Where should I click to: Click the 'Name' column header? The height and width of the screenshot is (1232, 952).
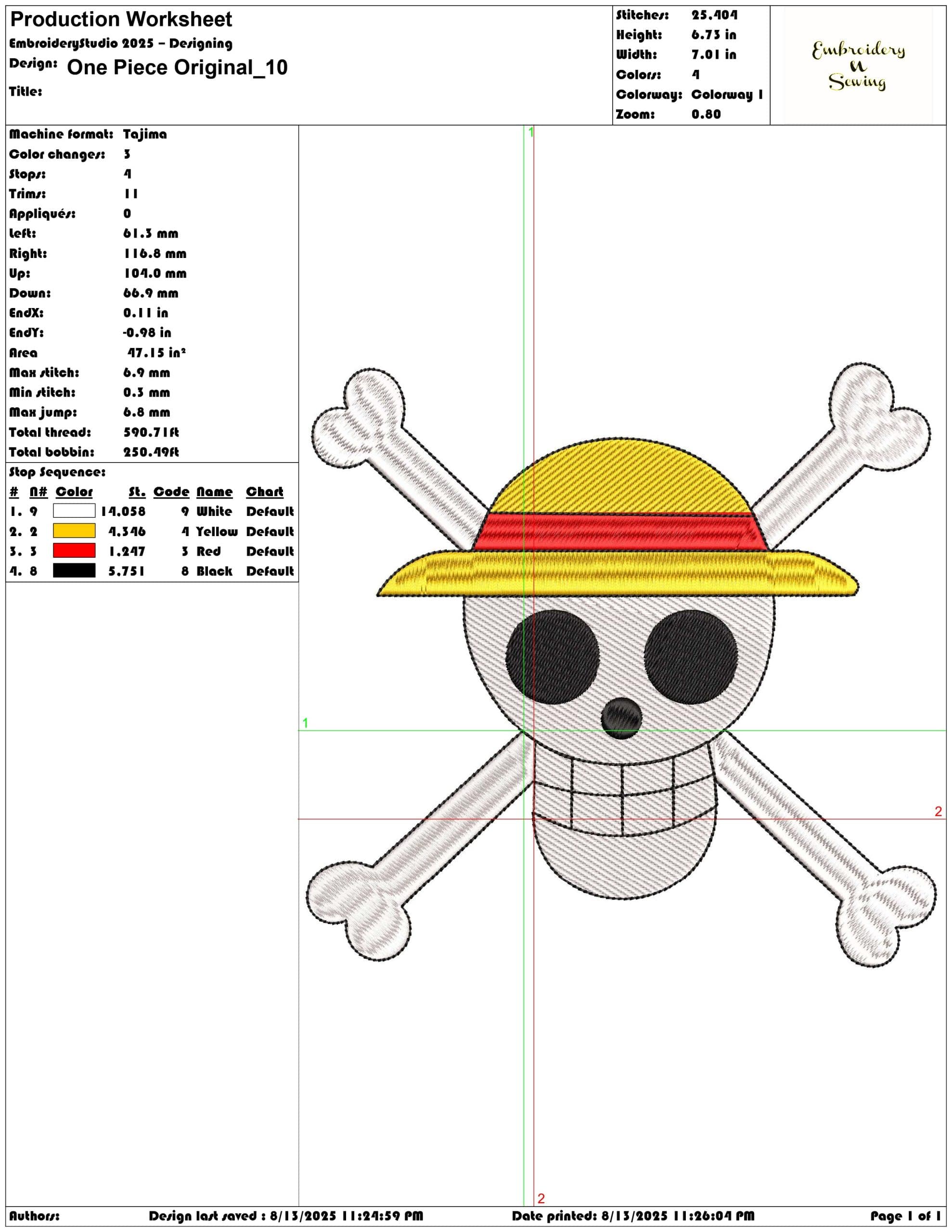coord(215,492)
